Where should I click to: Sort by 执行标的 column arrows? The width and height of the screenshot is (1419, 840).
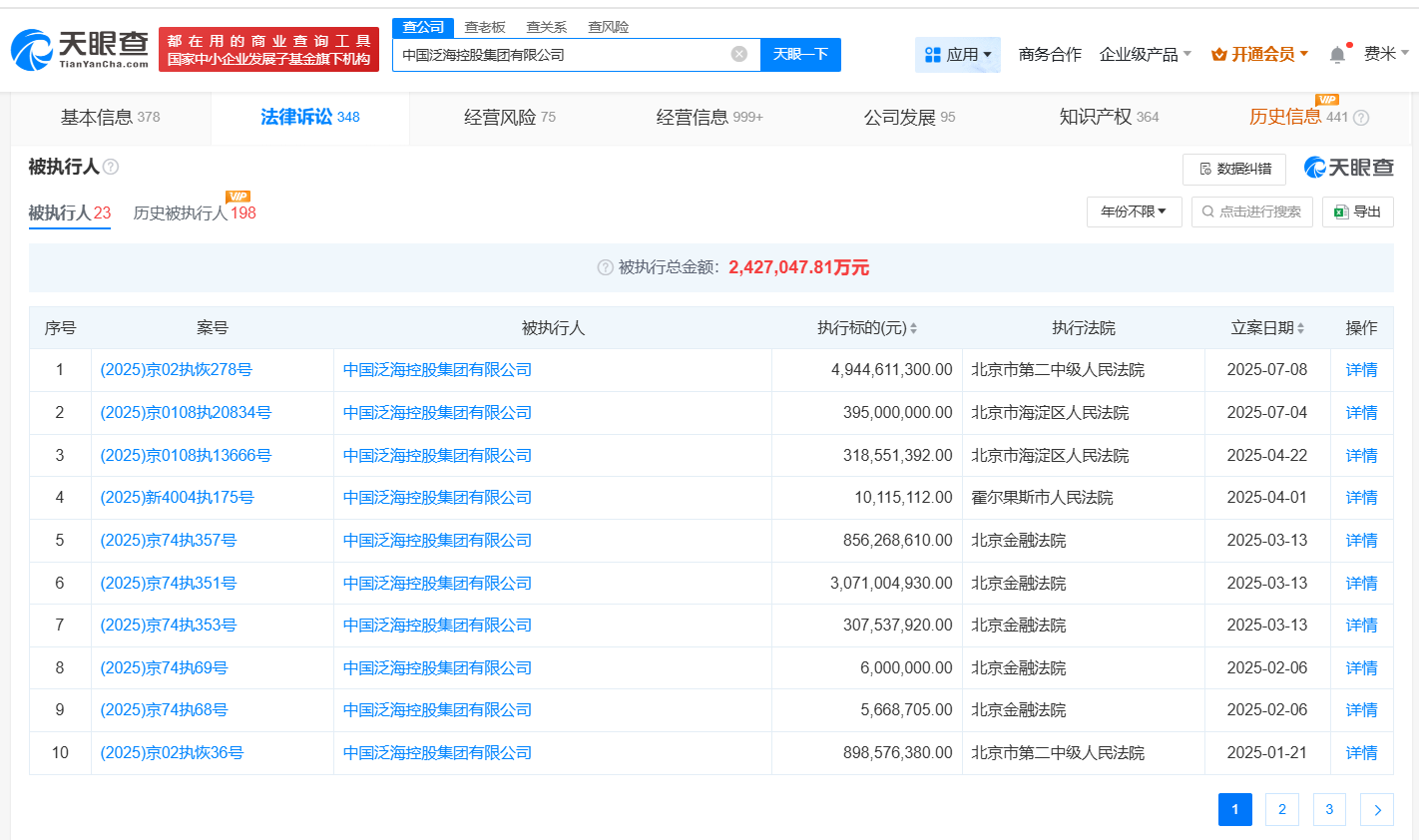[914, 328]
